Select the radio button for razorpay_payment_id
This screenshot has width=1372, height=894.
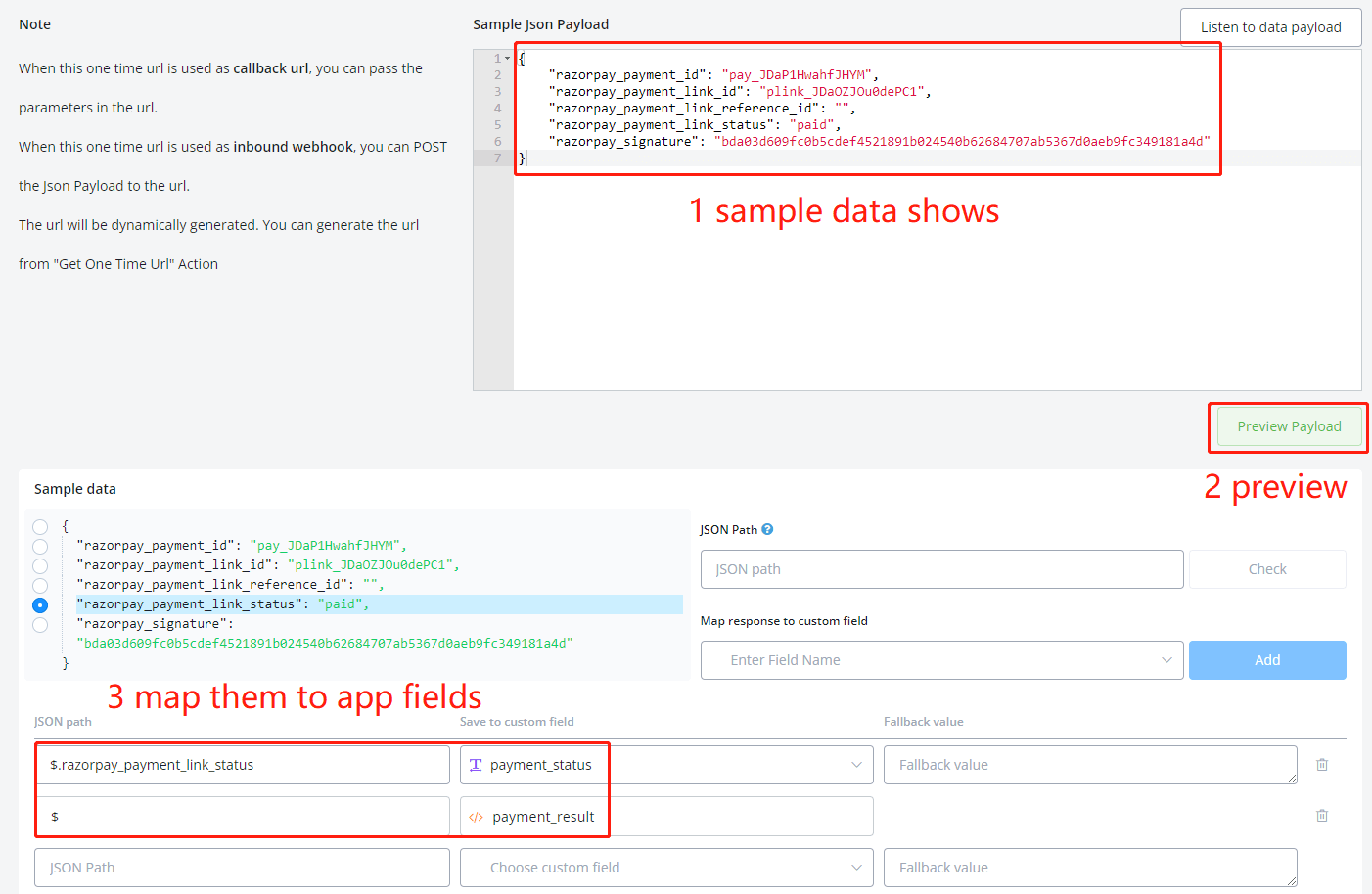(40, 547)
